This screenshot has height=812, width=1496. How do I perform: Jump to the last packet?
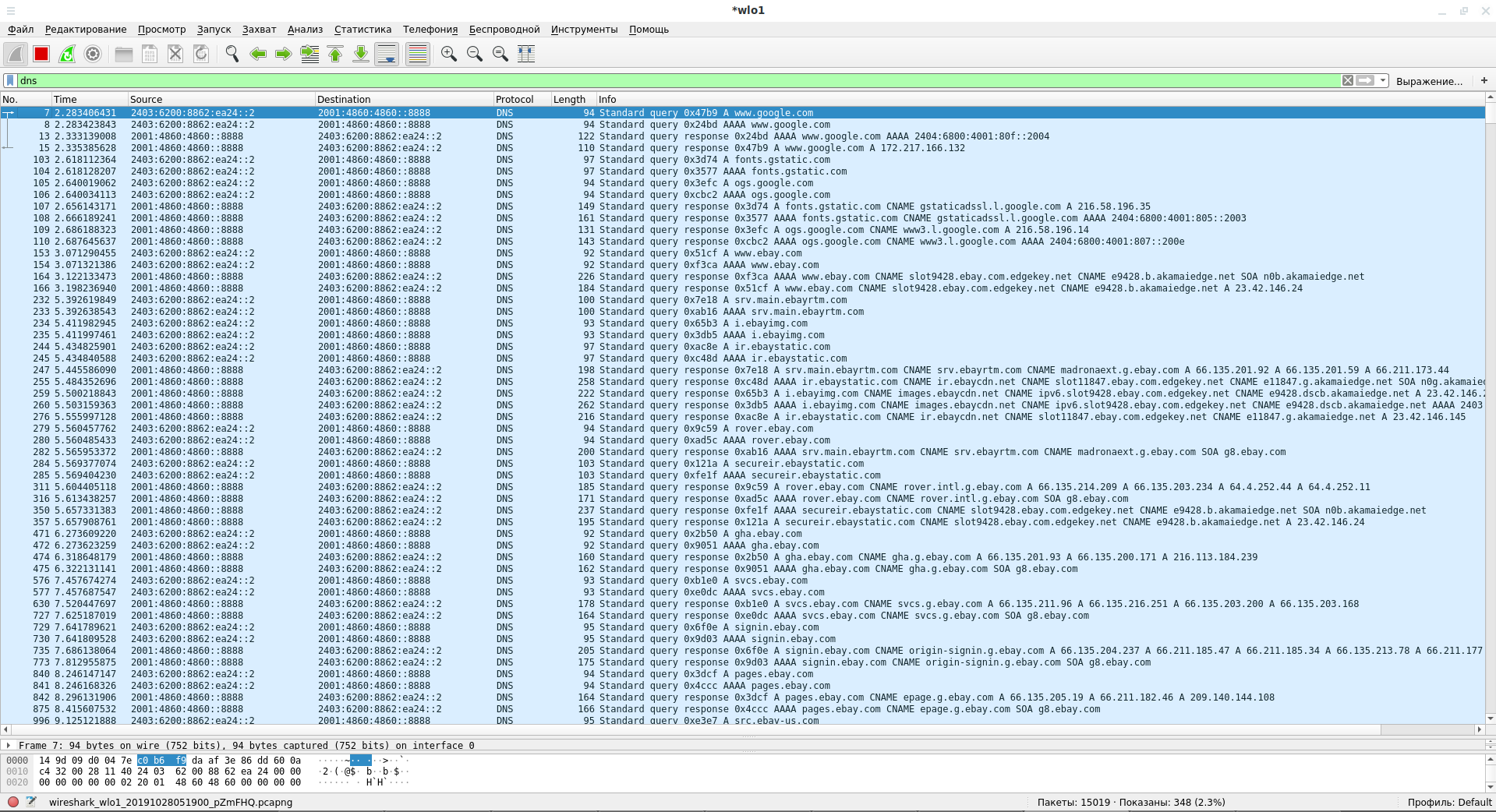(361, 54)
